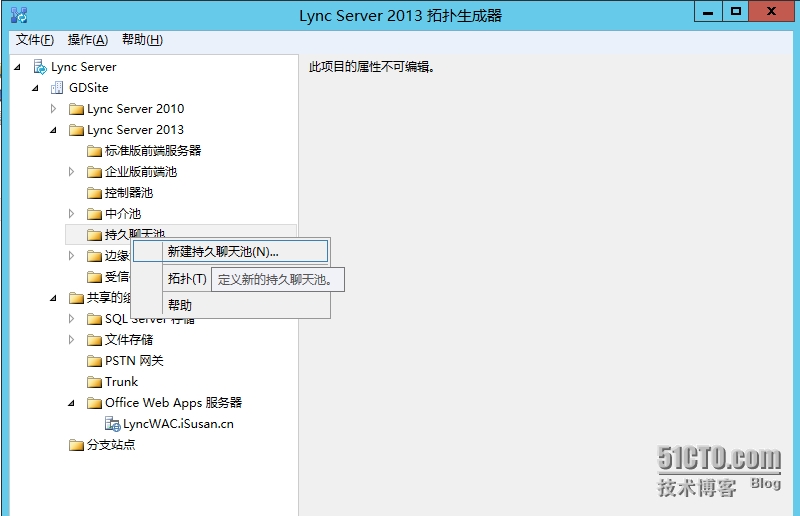Select the 分支站点 tree label
Screen dimensions: 800x516
[111, 445]
